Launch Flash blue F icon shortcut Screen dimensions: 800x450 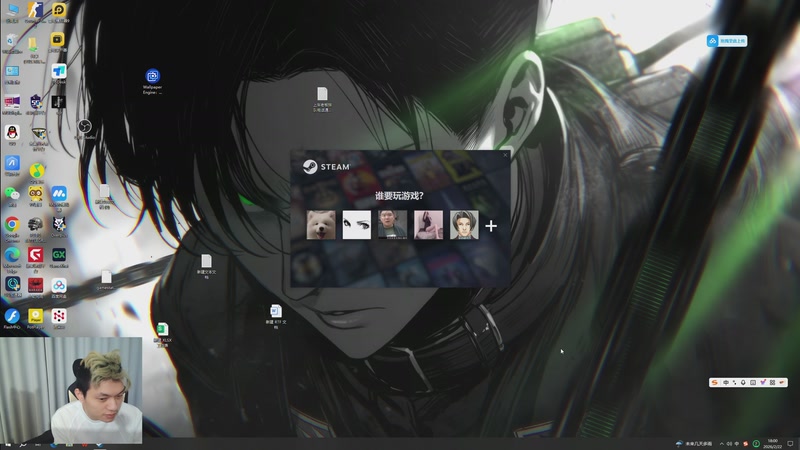tap(12, 318)
